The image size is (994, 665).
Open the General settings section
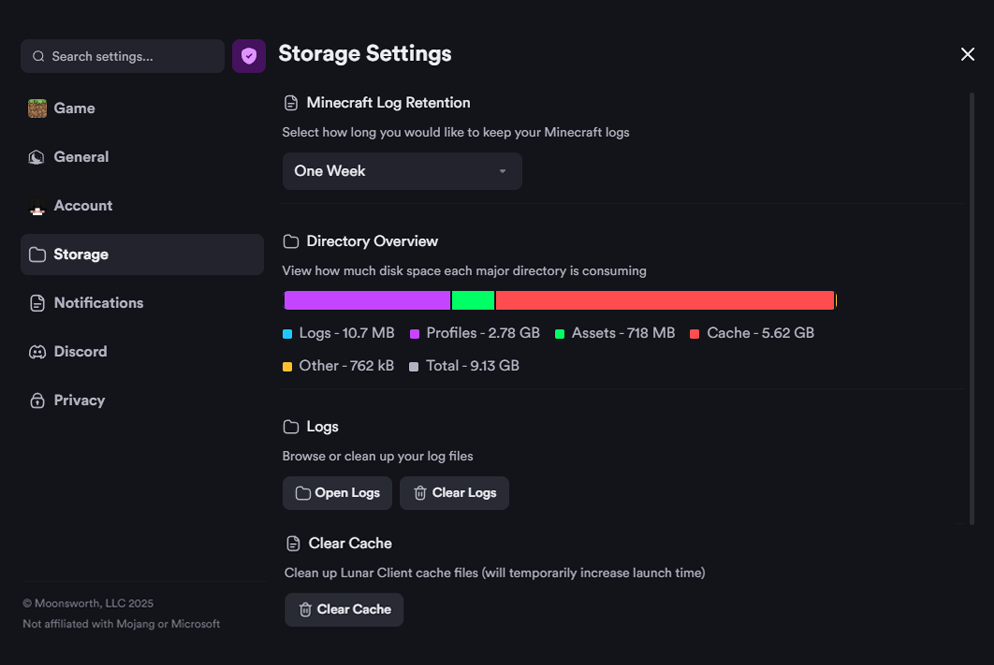tap(142, 157)
